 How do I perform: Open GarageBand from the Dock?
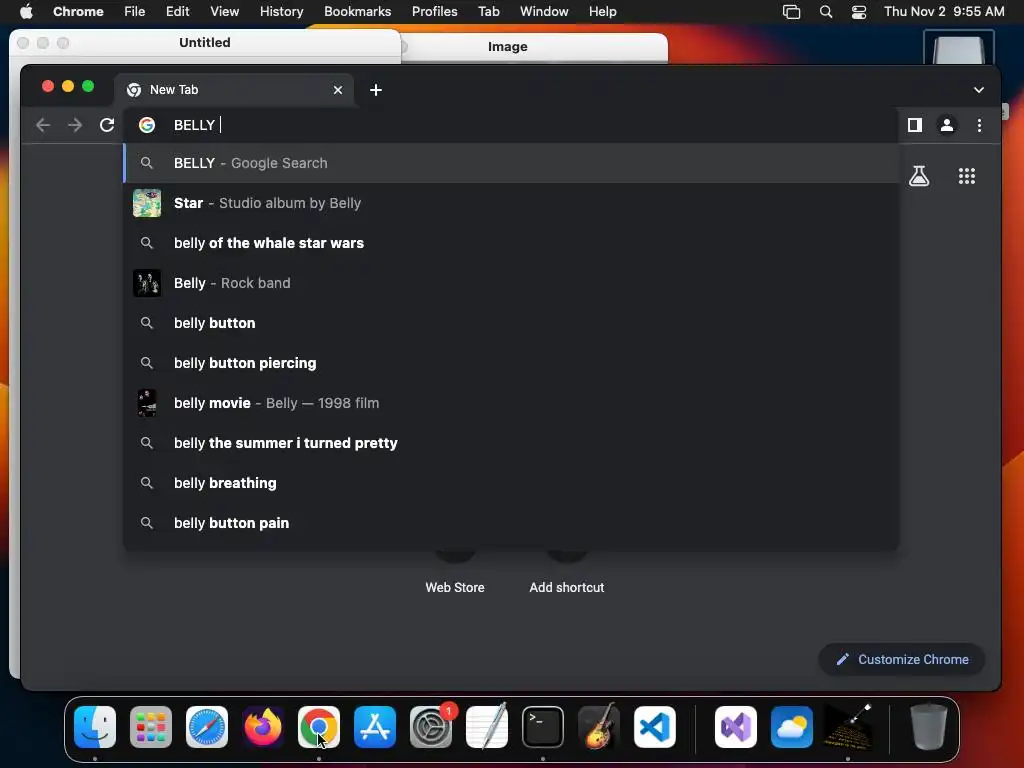click(x=599, y=727)
